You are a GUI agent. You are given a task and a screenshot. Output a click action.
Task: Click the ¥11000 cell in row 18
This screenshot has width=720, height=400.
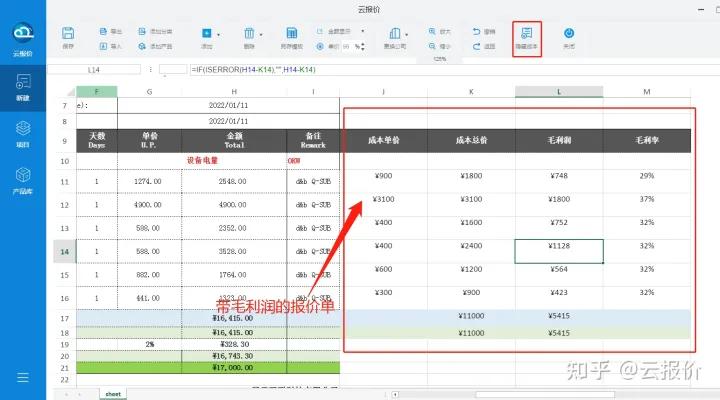point(471,333)
